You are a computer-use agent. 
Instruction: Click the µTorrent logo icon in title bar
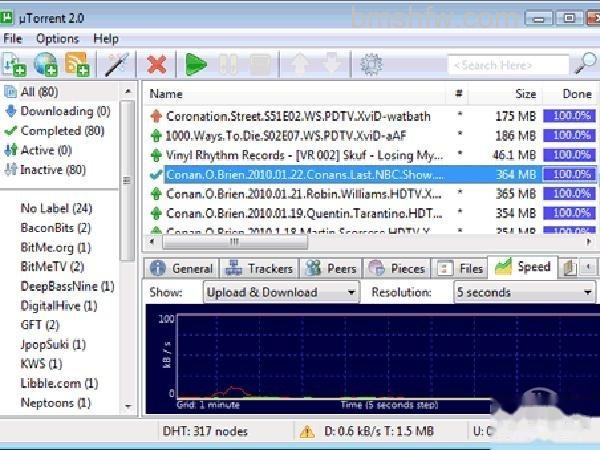[x=6, y=18]
